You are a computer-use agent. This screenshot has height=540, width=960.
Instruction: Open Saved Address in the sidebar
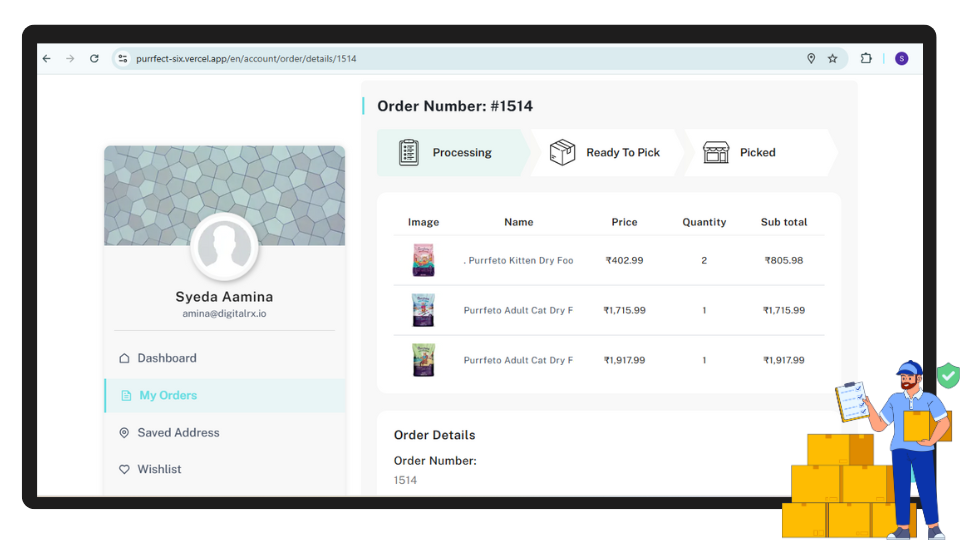(225, 433)
